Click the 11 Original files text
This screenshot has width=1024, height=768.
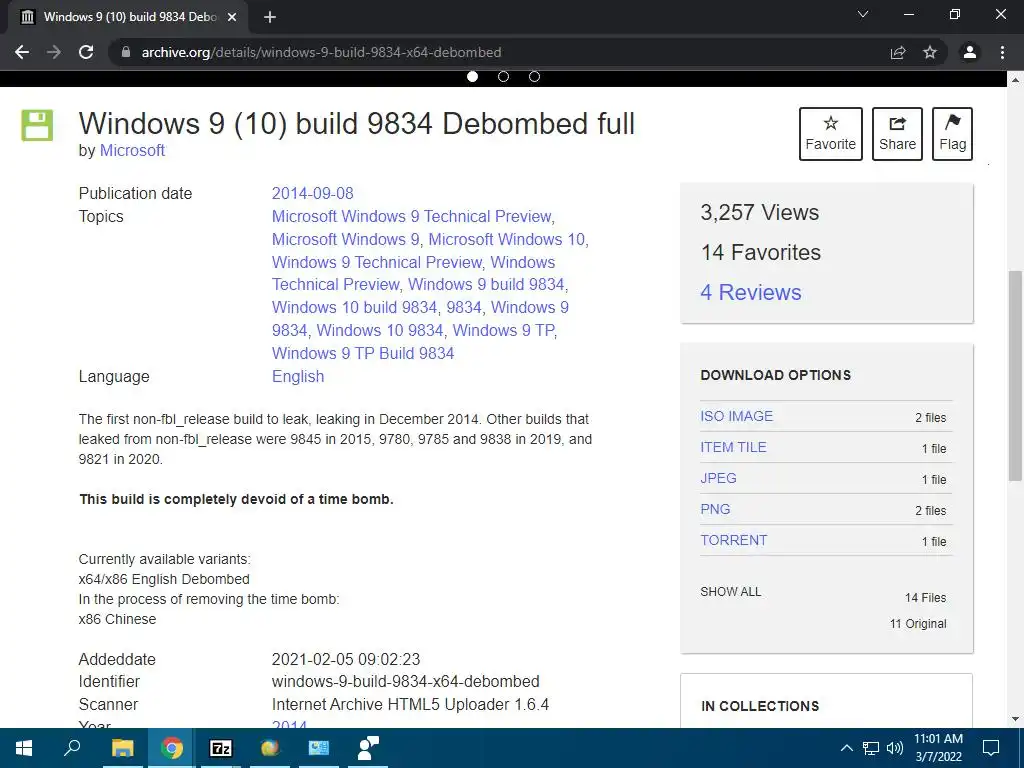point(918,624)
